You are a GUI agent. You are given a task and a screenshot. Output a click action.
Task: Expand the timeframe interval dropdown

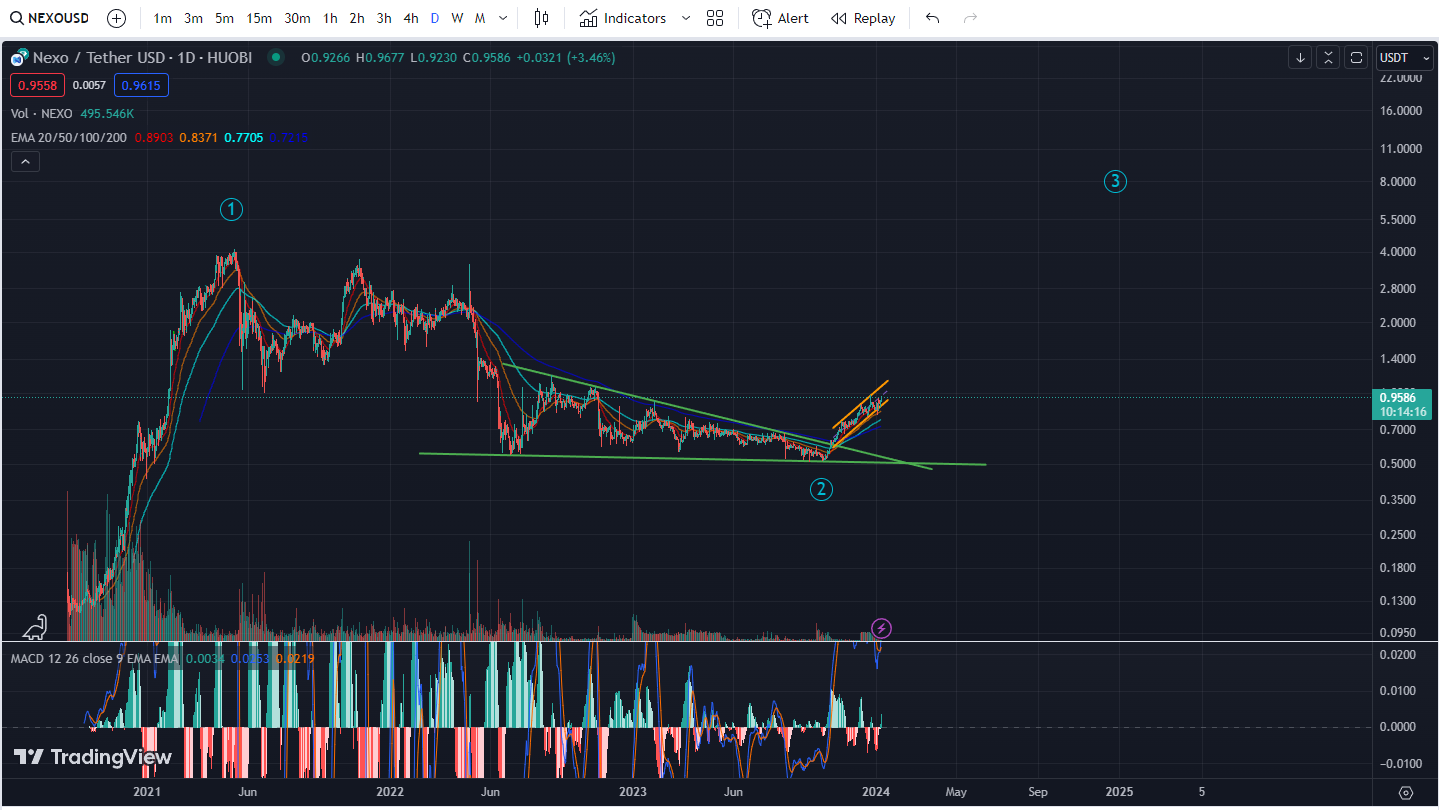pos(503,18)
